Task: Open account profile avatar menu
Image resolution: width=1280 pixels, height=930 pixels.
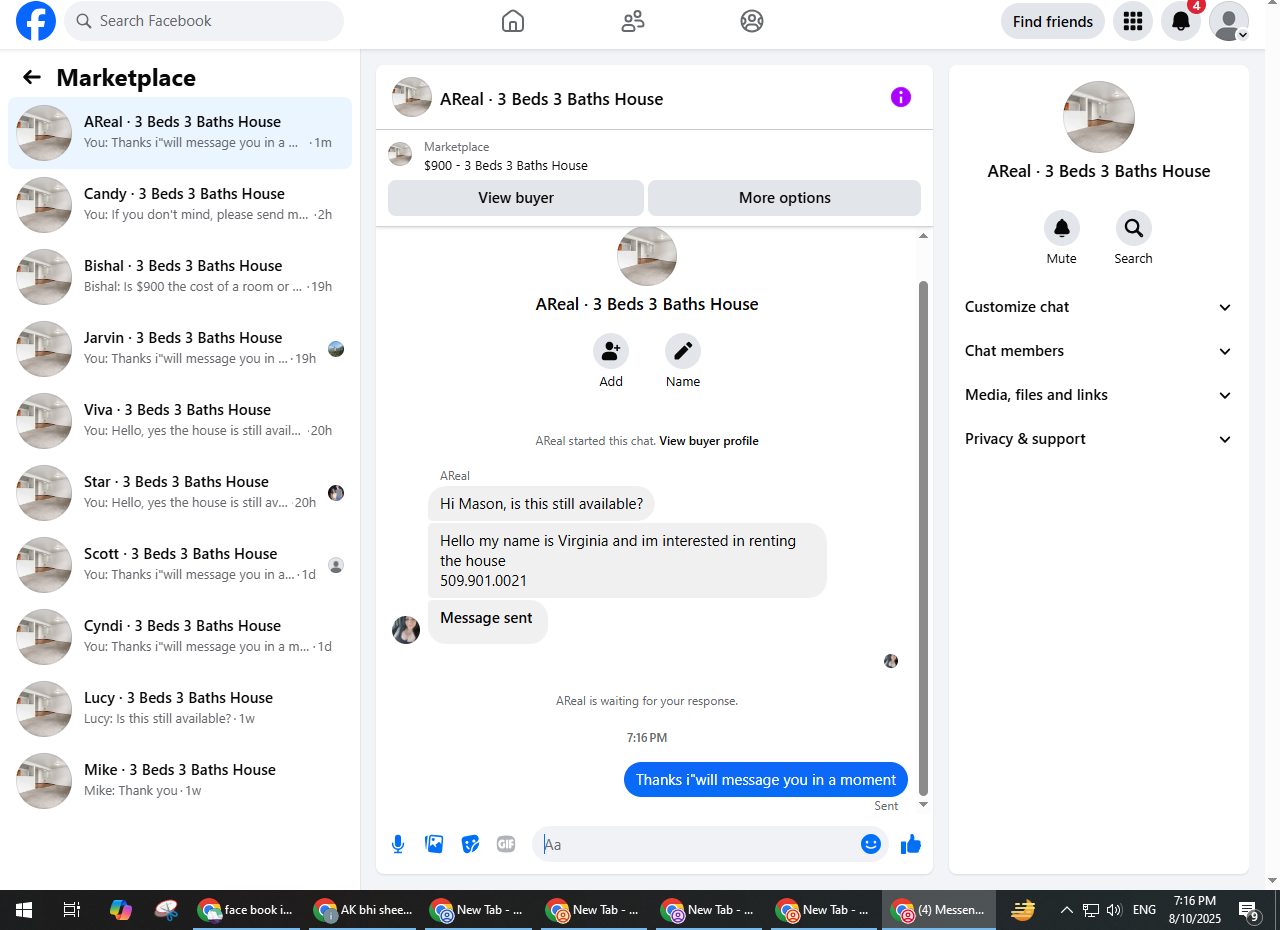Action: [1229, 21]
